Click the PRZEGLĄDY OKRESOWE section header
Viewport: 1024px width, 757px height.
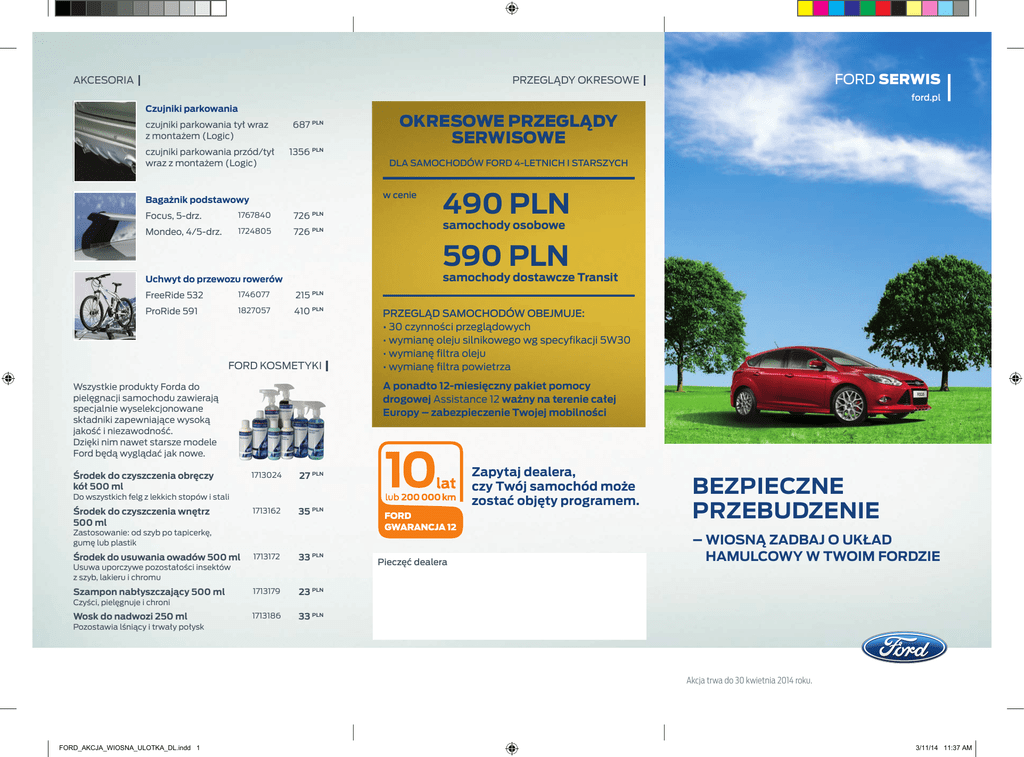click(x=575, y=80)
